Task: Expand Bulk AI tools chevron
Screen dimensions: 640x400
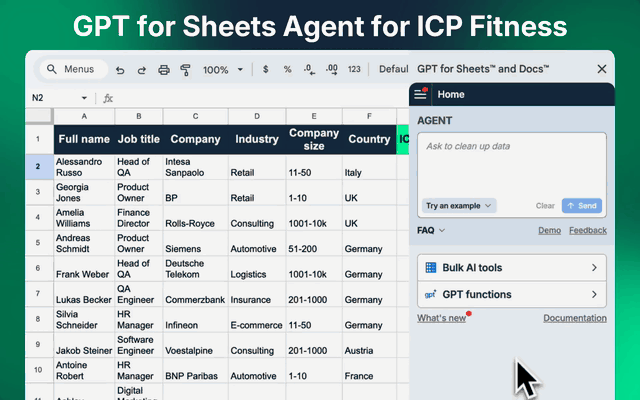Action: (x=594, y=268)
